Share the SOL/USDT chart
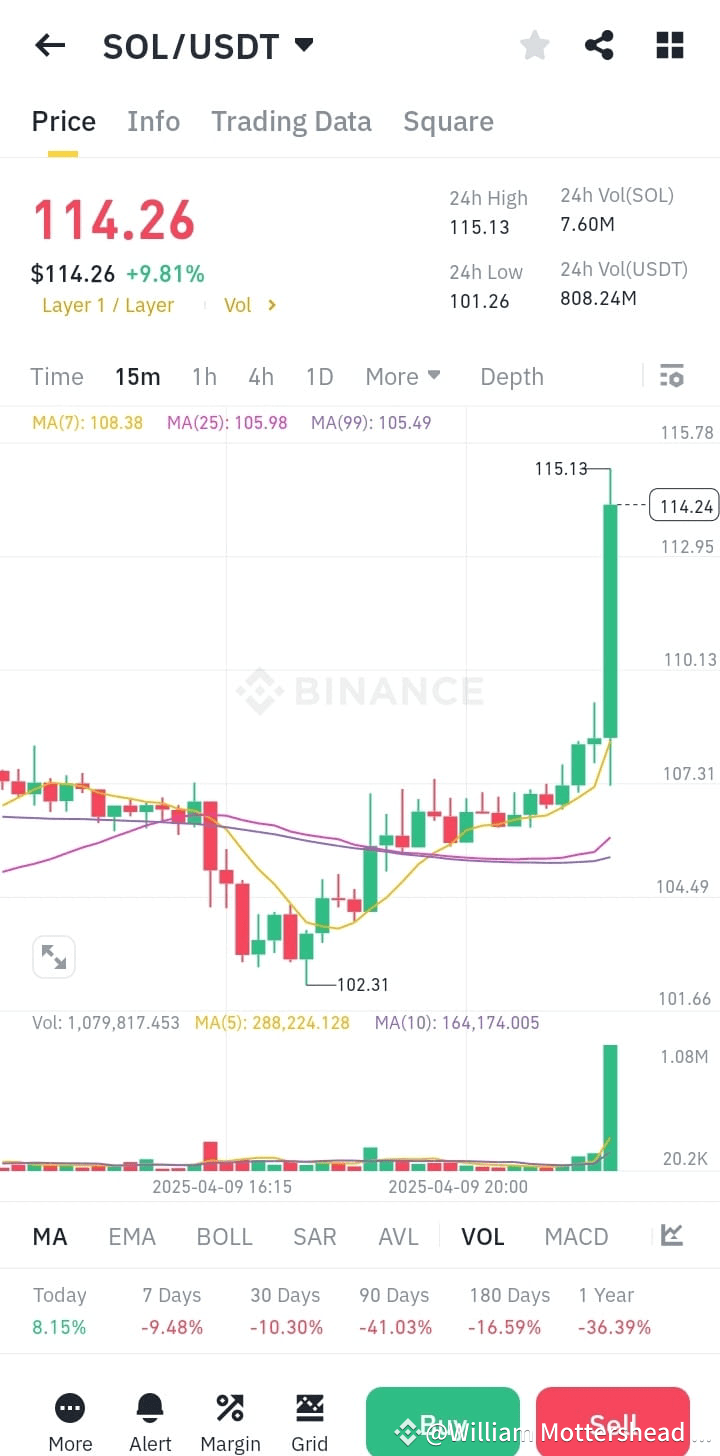The width and height of the screenshot is (720, 1456). pyautogui.click(x=600, y=45)
